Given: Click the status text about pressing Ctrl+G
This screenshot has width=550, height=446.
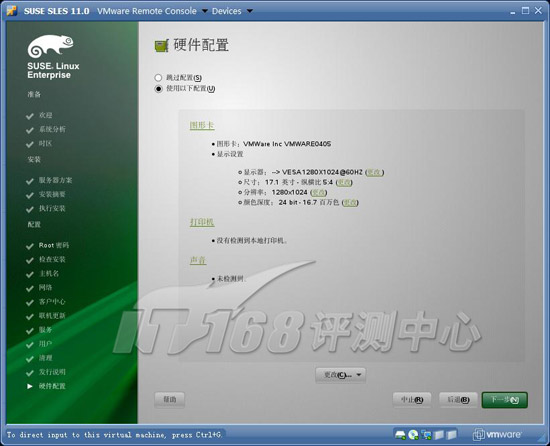Looking at the screenshot, I should 114,435.
